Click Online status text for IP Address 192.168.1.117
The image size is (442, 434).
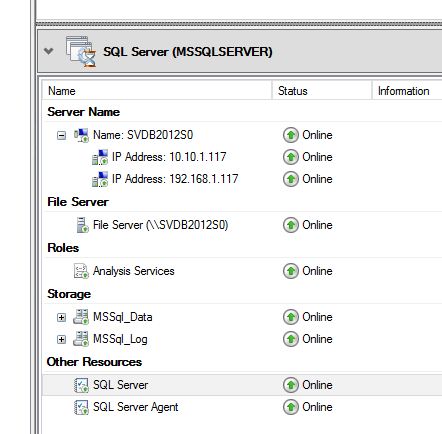point(317,179)
